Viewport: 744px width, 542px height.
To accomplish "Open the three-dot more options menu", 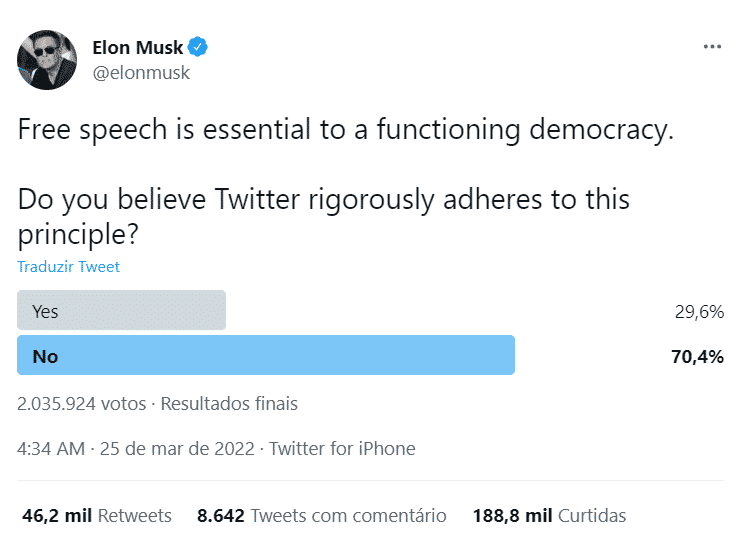I will [712, 47].
